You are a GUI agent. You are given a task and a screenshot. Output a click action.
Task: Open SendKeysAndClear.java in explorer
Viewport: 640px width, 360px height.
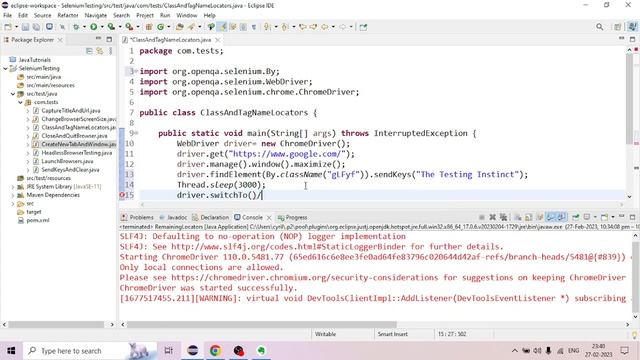(x=70, y=170)
